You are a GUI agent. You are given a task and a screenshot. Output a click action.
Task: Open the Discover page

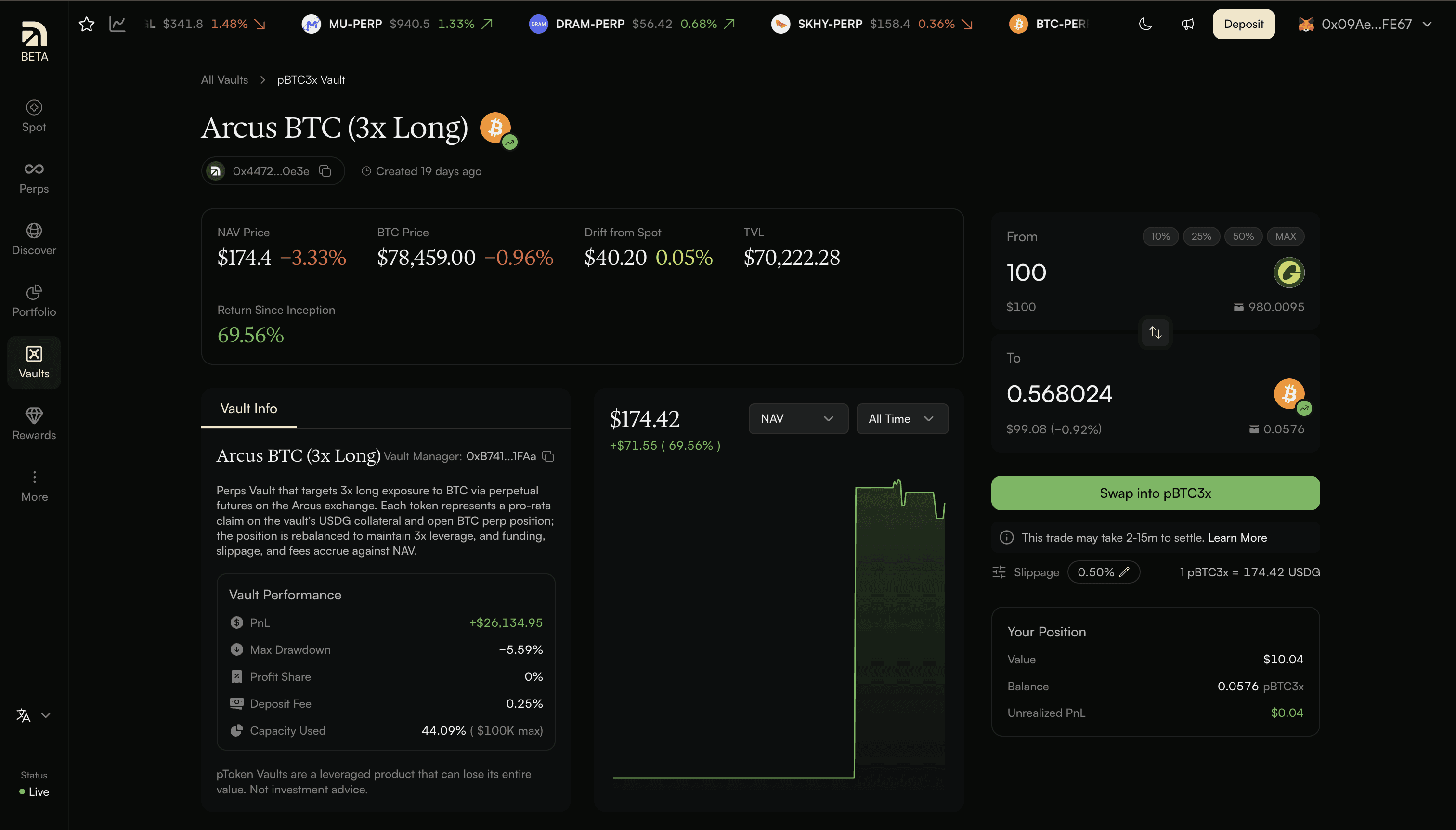34,239
